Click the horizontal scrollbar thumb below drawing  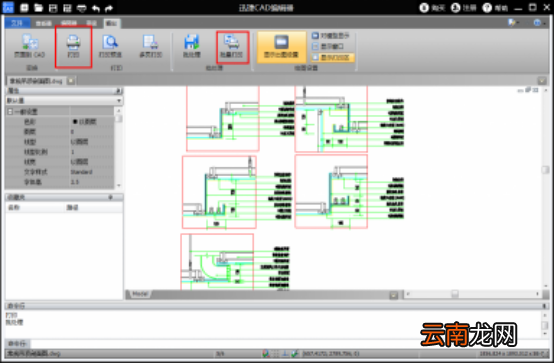click(455, 294)
